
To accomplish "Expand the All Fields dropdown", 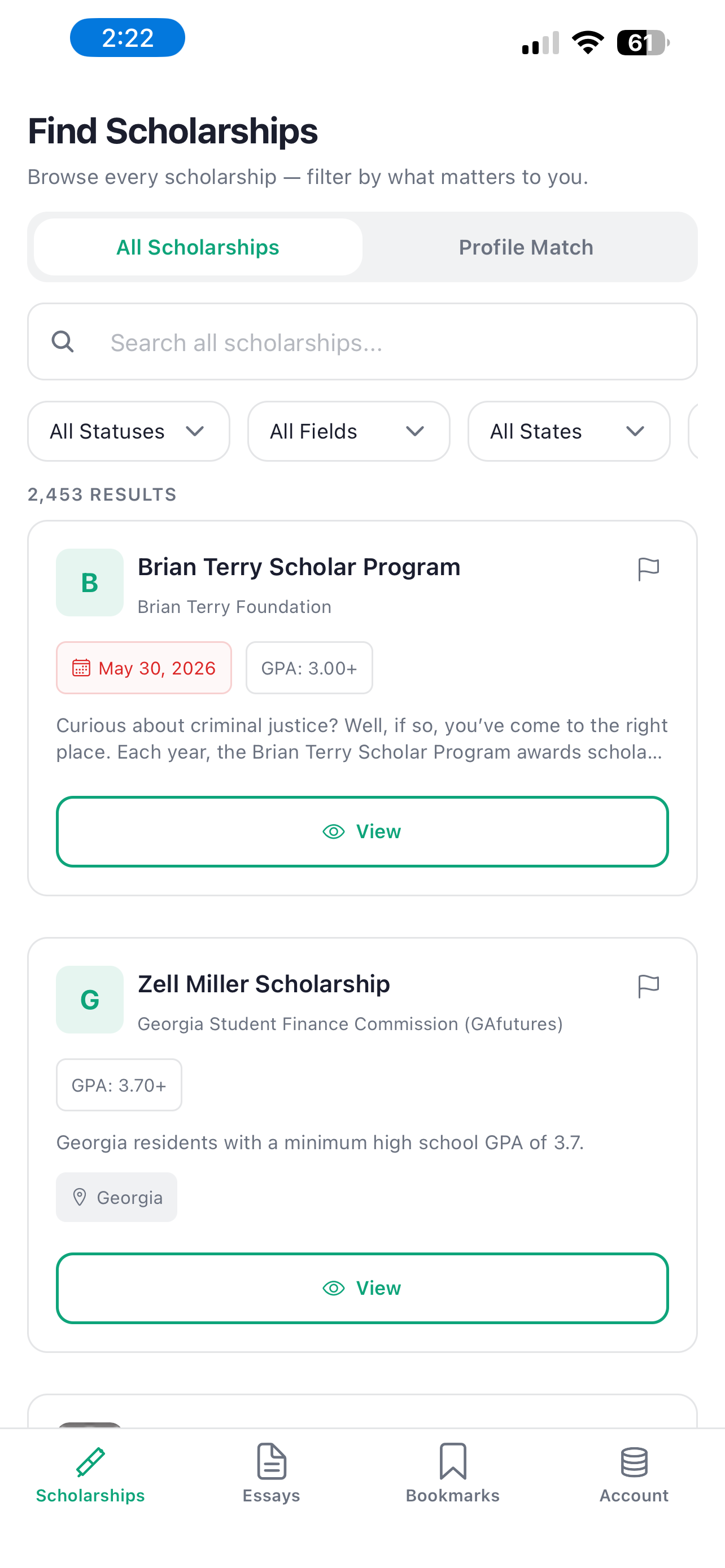I will point(349,431).
